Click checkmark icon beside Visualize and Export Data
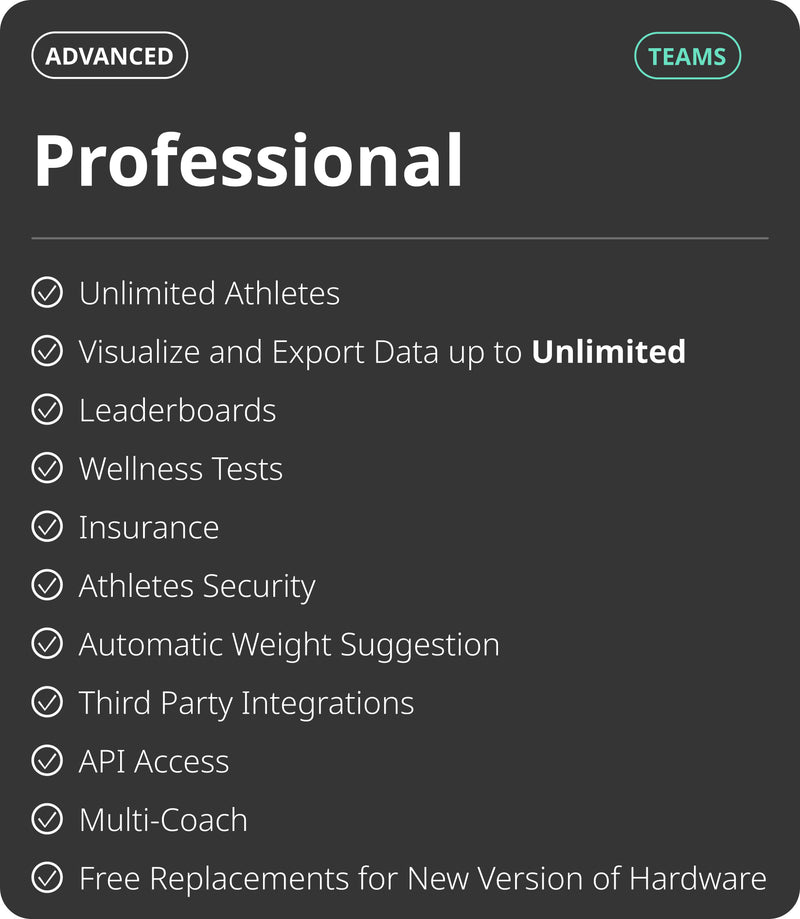The image size is (800, 919). coord(47,351)
